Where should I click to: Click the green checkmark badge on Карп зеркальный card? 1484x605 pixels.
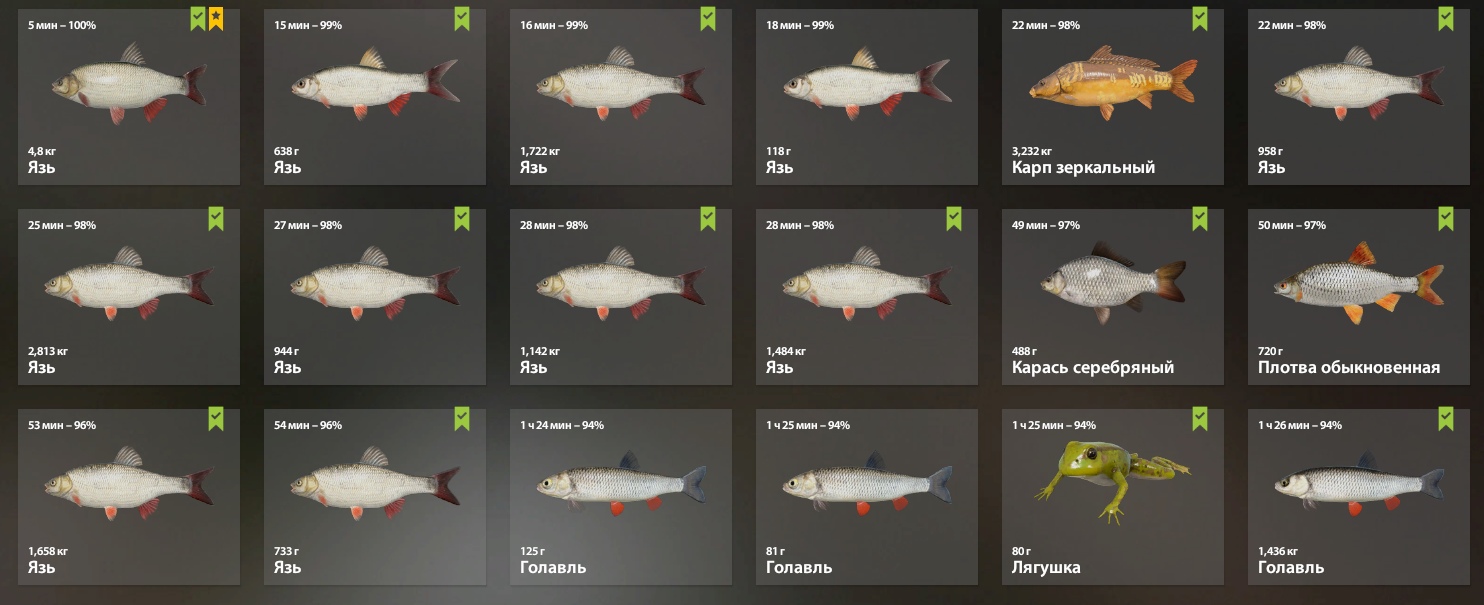click(1200, 18)
